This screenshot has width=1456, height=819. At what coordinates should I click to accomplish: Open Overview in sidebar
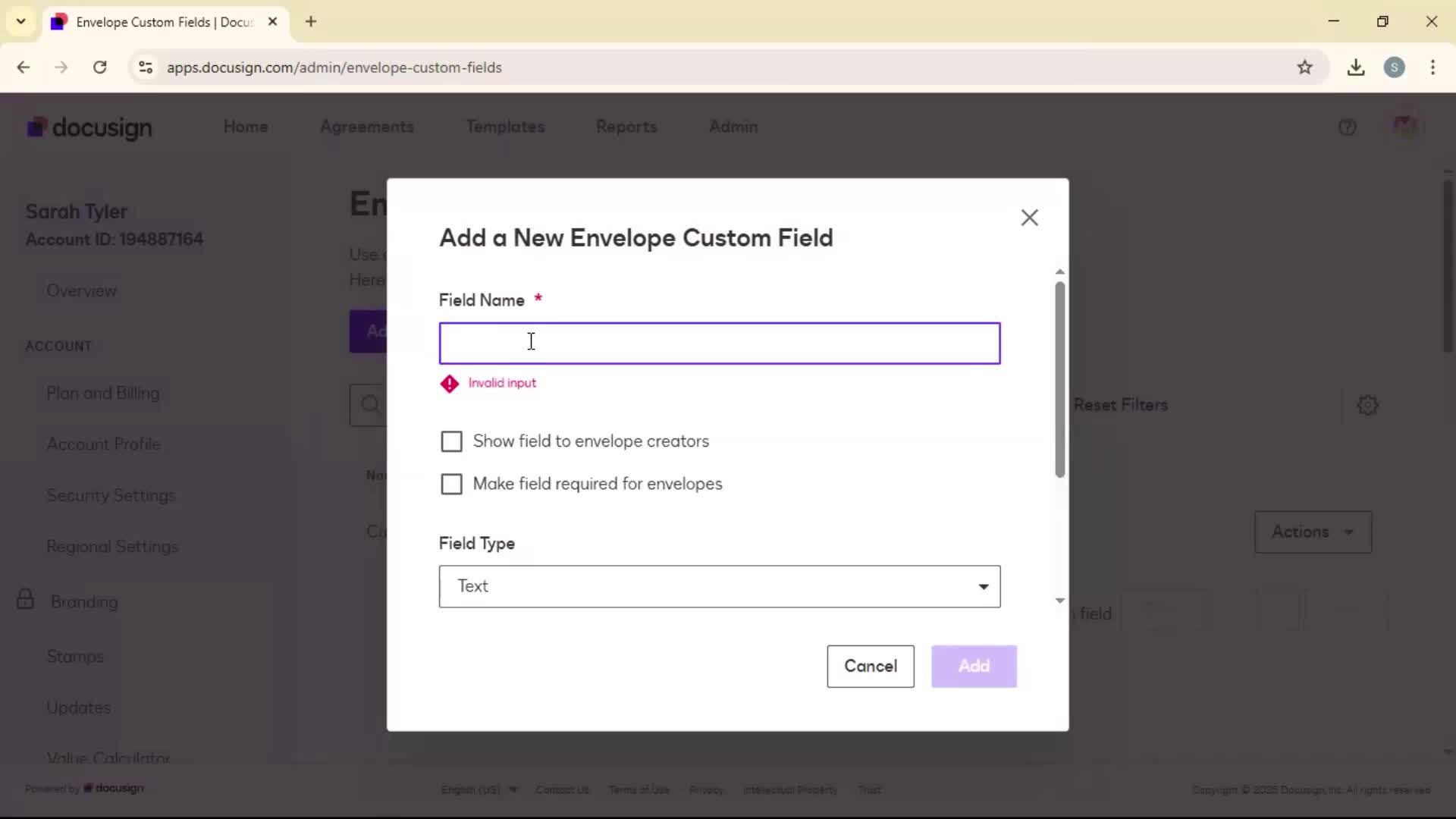pos(82,290)
